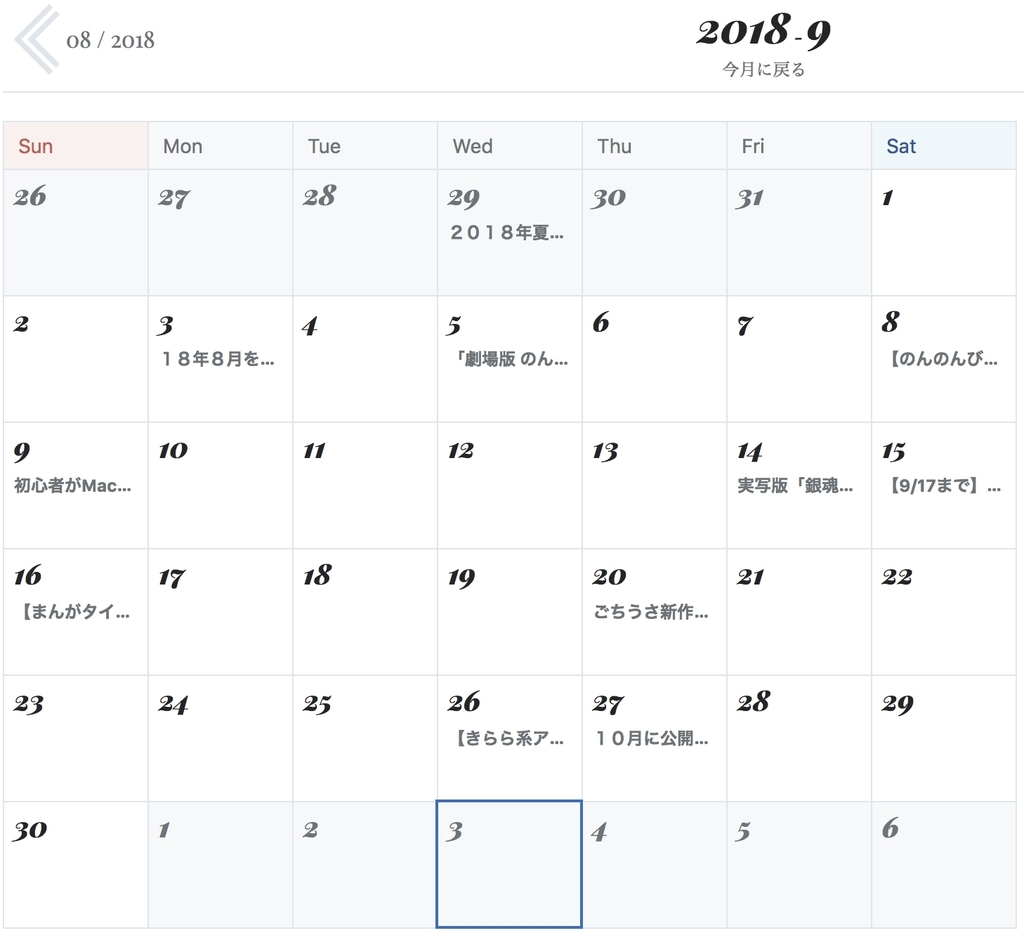This screenshot has width=1024, height=933.
Task: Click the Sun column header
Action: click(35, 146)
